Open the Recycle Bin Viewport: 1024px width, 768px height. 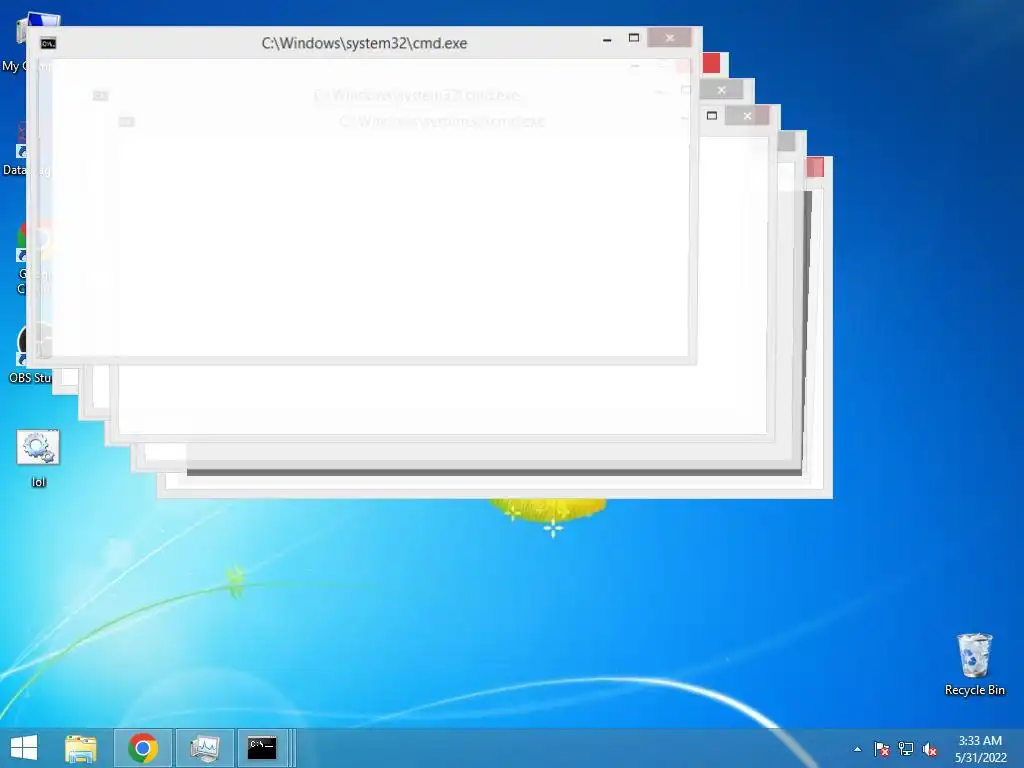[974, 664]
